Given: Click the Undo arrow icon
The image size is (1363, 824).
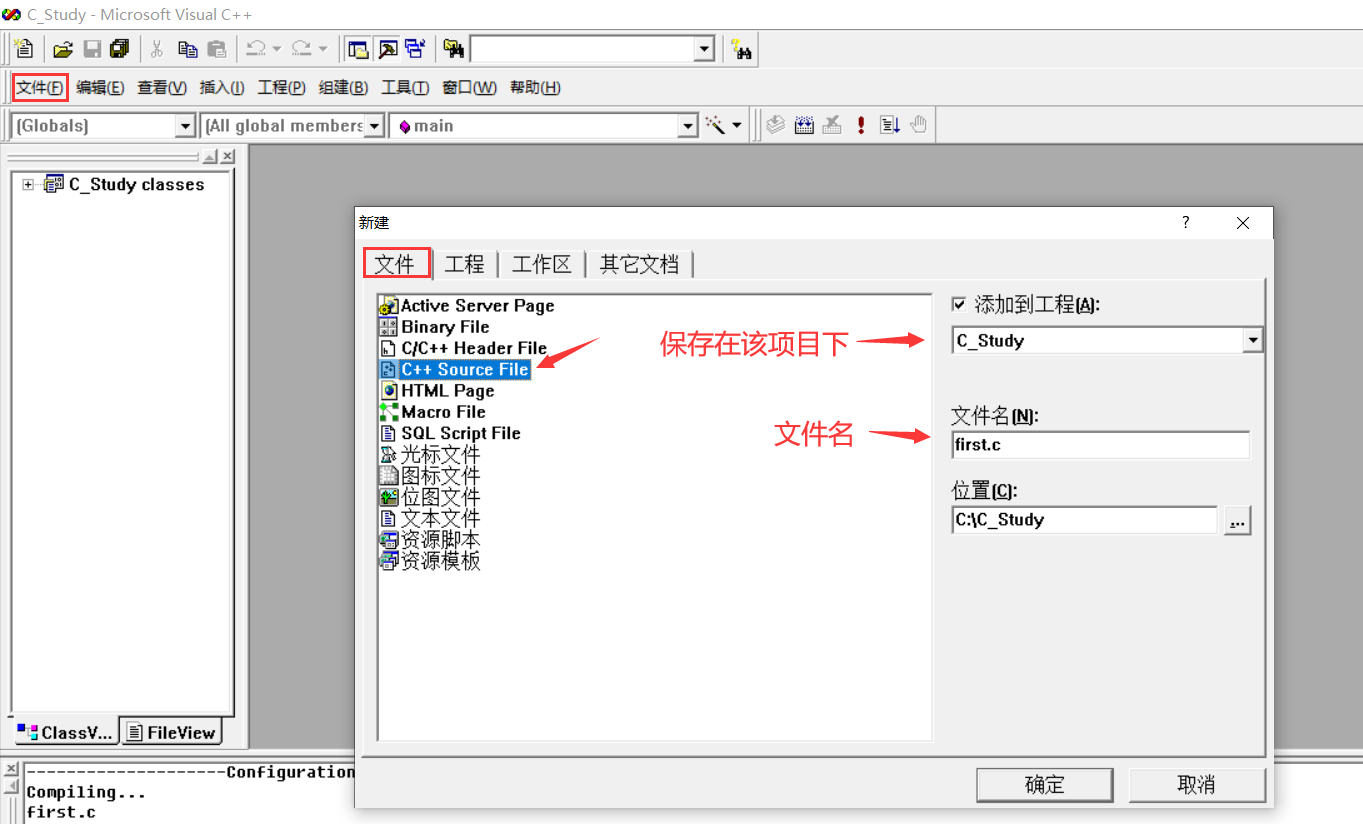Looking at the screenshot, I should click(x=256, y=48).
